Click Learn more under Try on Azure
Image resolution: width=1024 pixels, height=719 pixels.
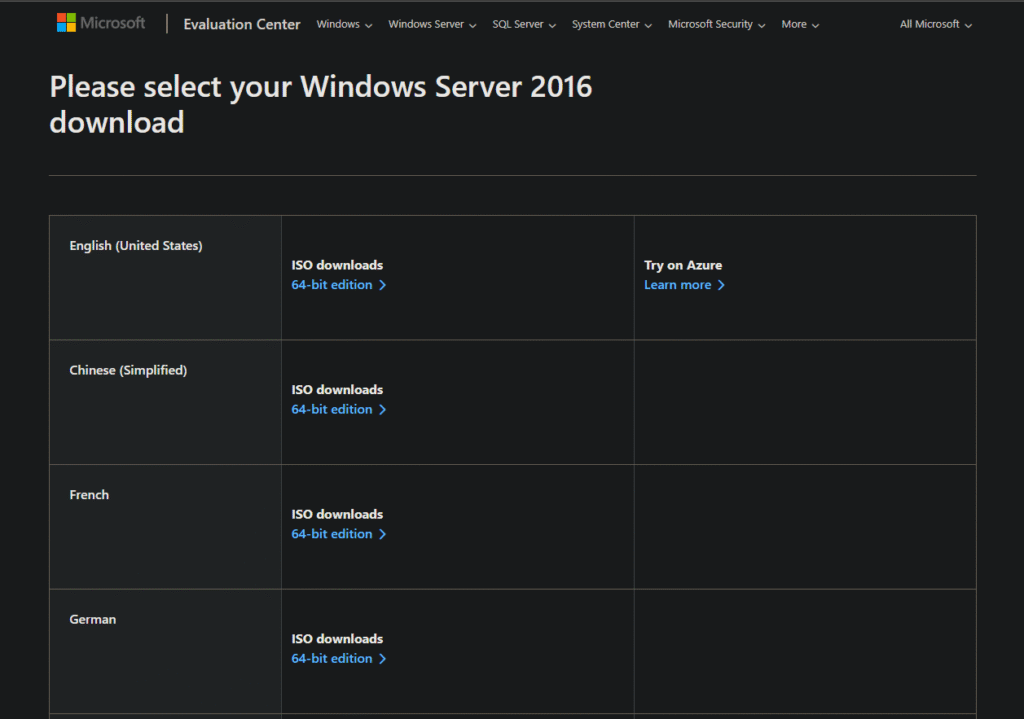coord(684,285)
